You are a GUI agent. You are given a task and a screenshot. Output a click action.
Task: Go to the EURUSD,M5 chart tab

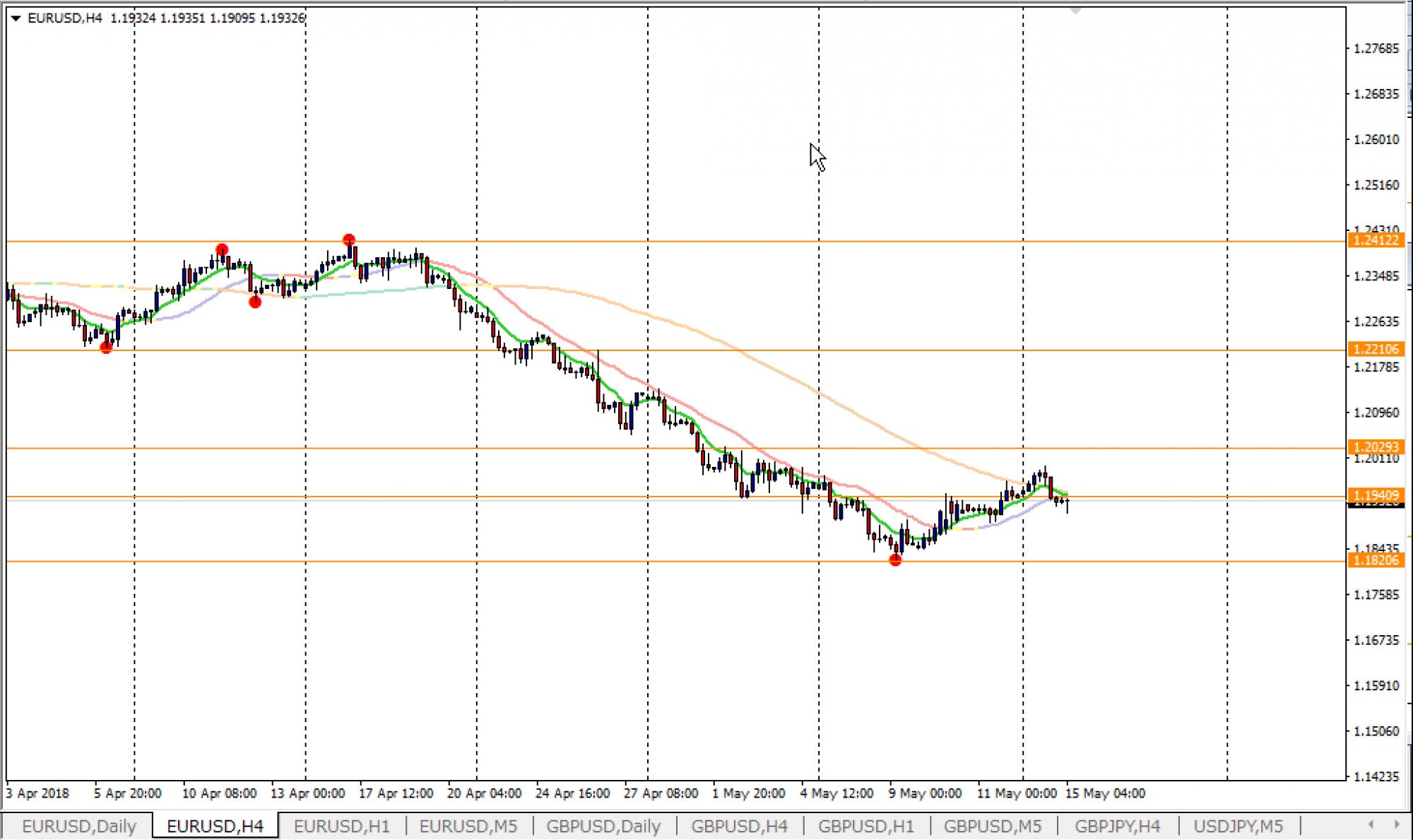click(468, 826)
